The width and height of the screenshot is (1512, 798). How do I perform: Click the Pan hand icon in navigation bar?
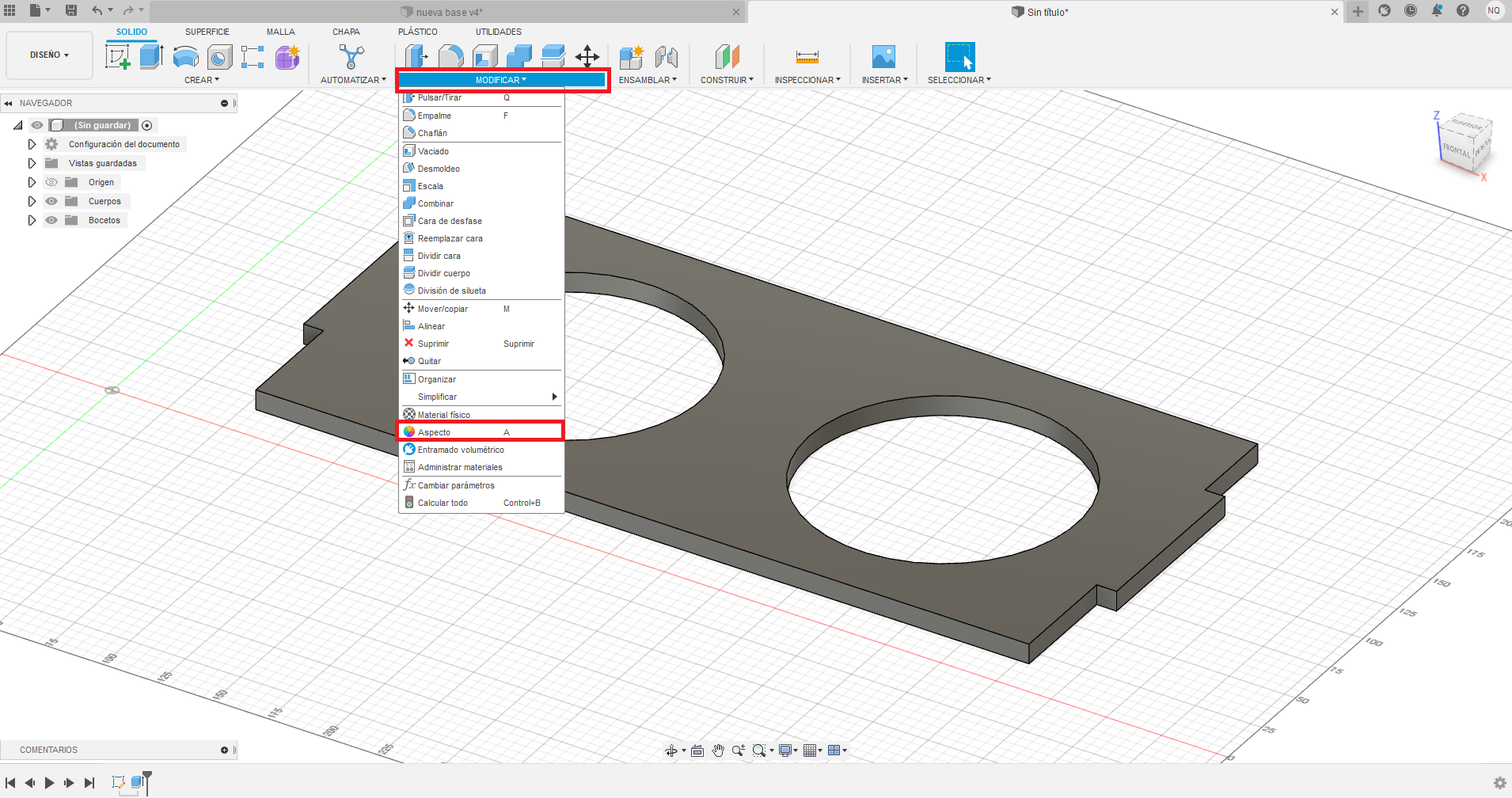[718, 750]
